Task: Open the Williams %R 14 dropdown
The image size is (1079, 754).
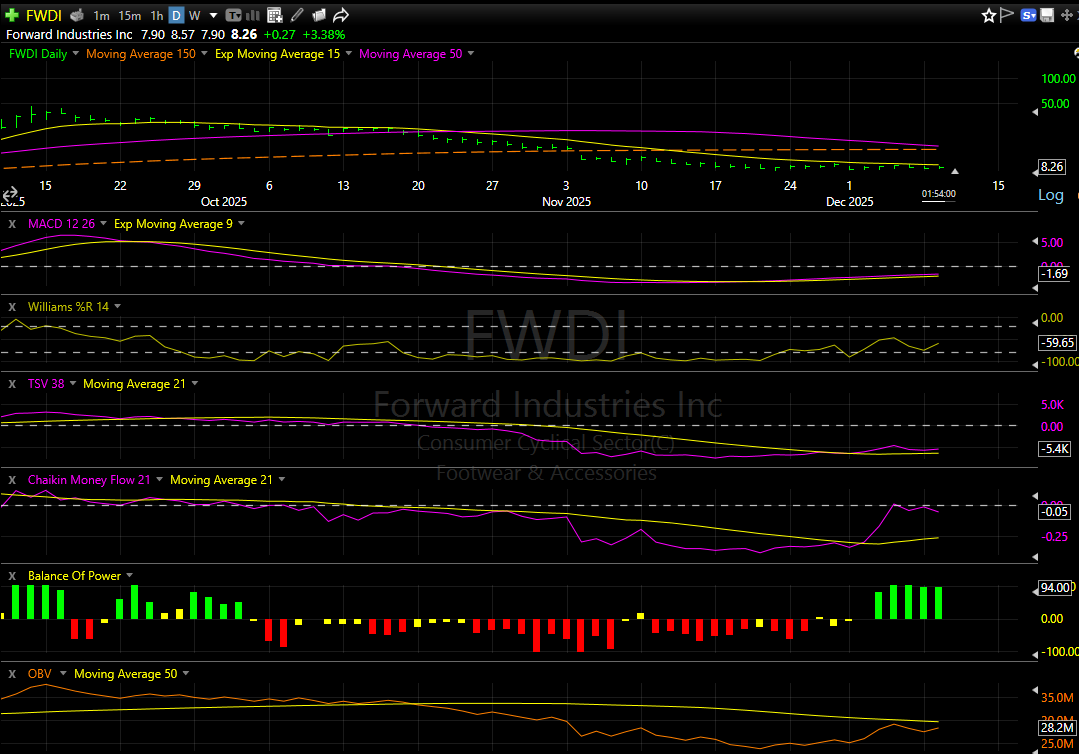Action: (117, 307)
